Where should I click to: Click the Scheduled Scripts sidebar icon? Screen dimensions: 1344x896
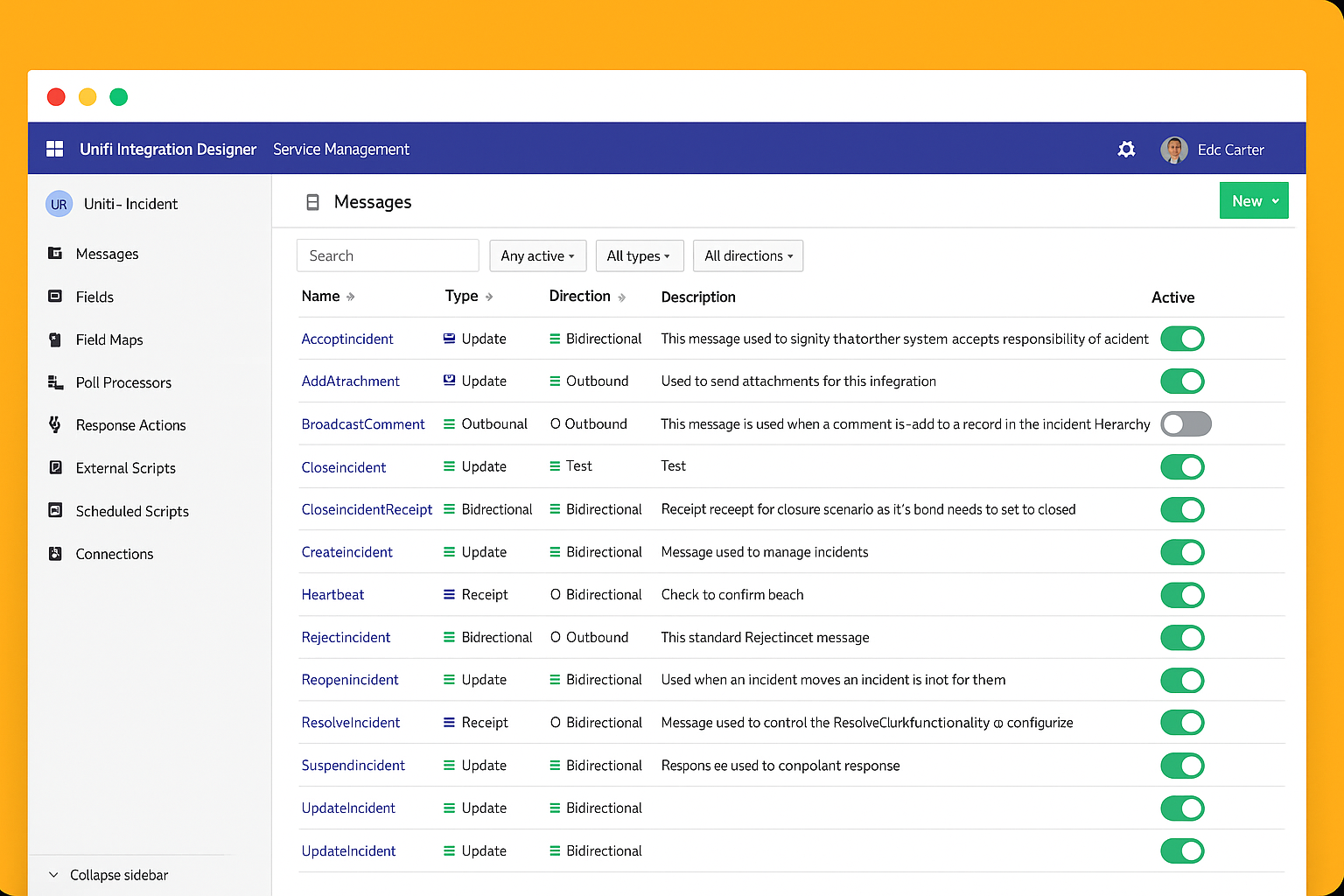(x=55, y=510)
